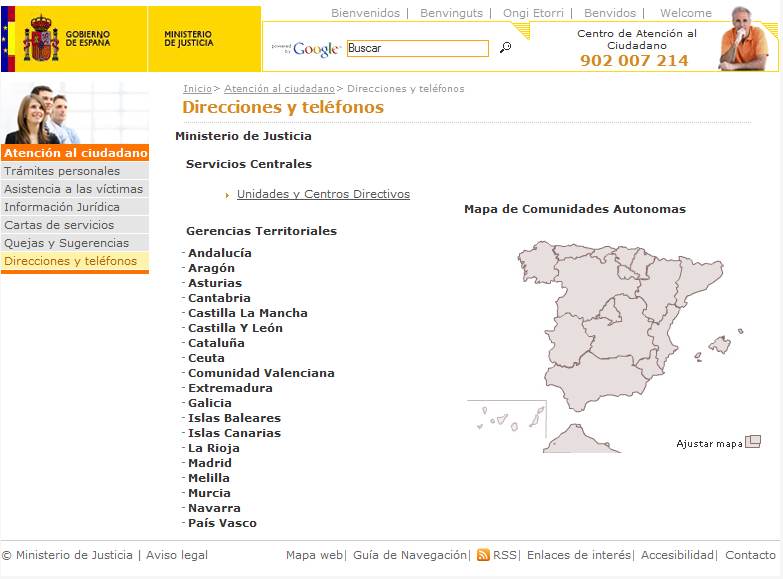Viewport: 783px width, 579px height.
Task: Open the País Vasco region link
Action: click(x=222, y=523)
